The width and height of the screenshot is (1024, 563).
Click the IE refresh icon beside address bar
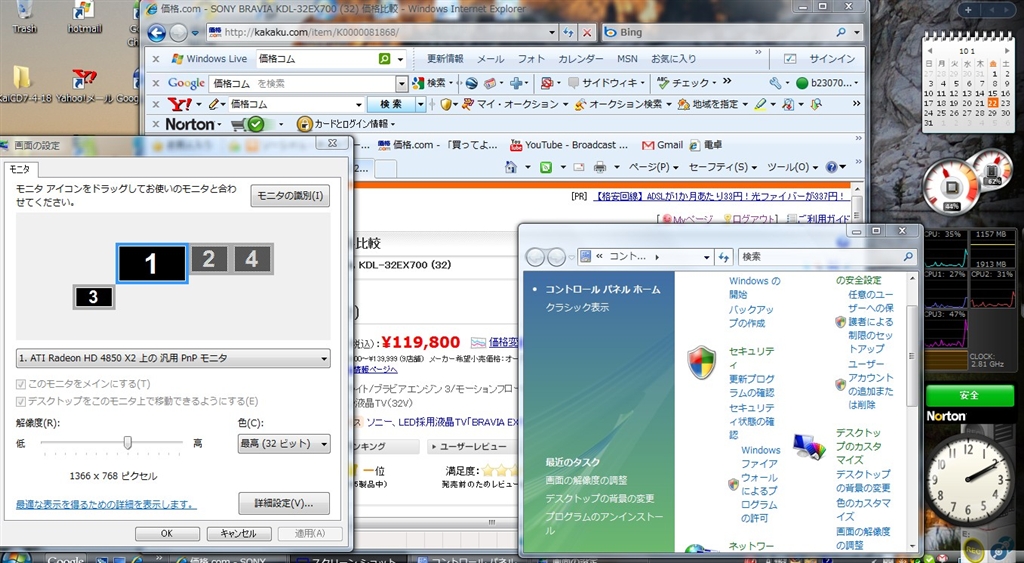point(568,32)
